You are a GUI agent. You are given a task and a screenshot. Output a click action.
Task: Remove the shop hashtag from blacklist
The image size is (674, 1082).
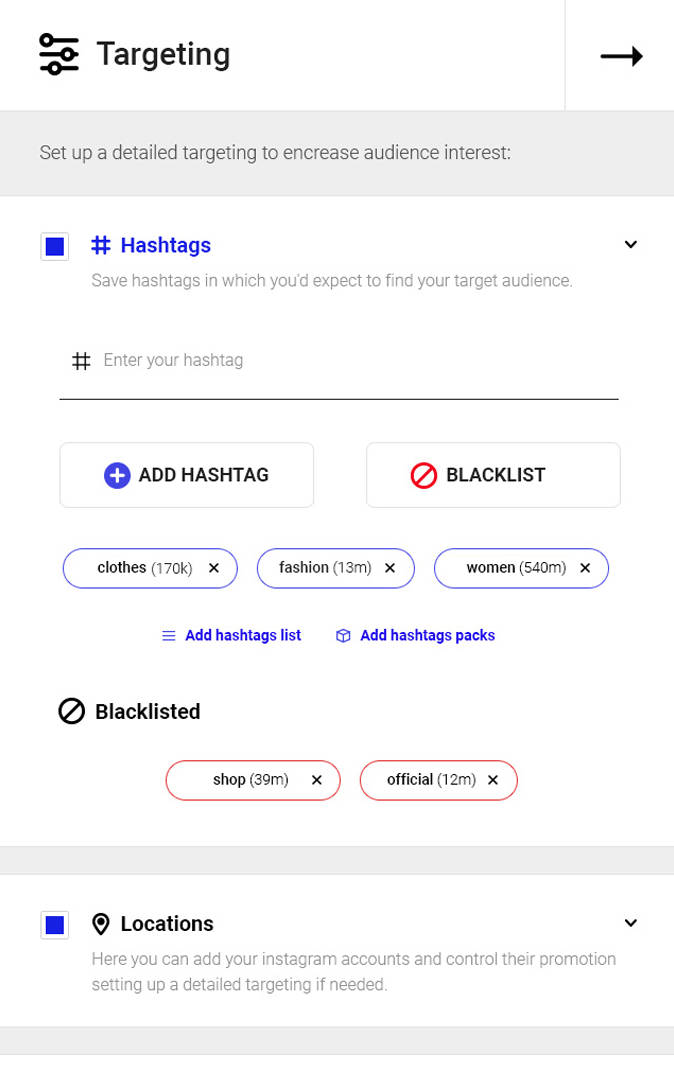(x=317, y=780)
